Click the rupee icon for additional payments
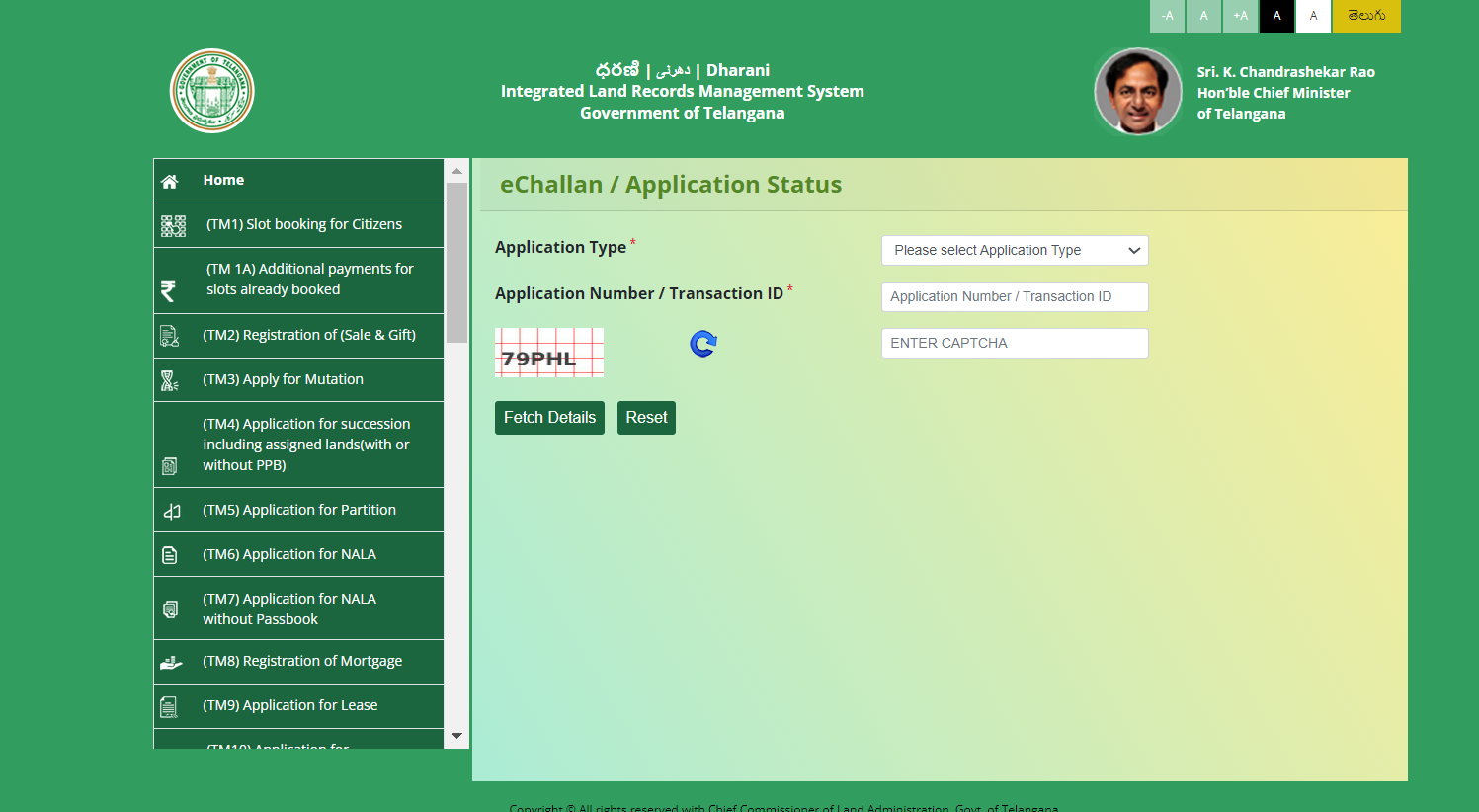1479x812 pixels. [x=168, y=290]
